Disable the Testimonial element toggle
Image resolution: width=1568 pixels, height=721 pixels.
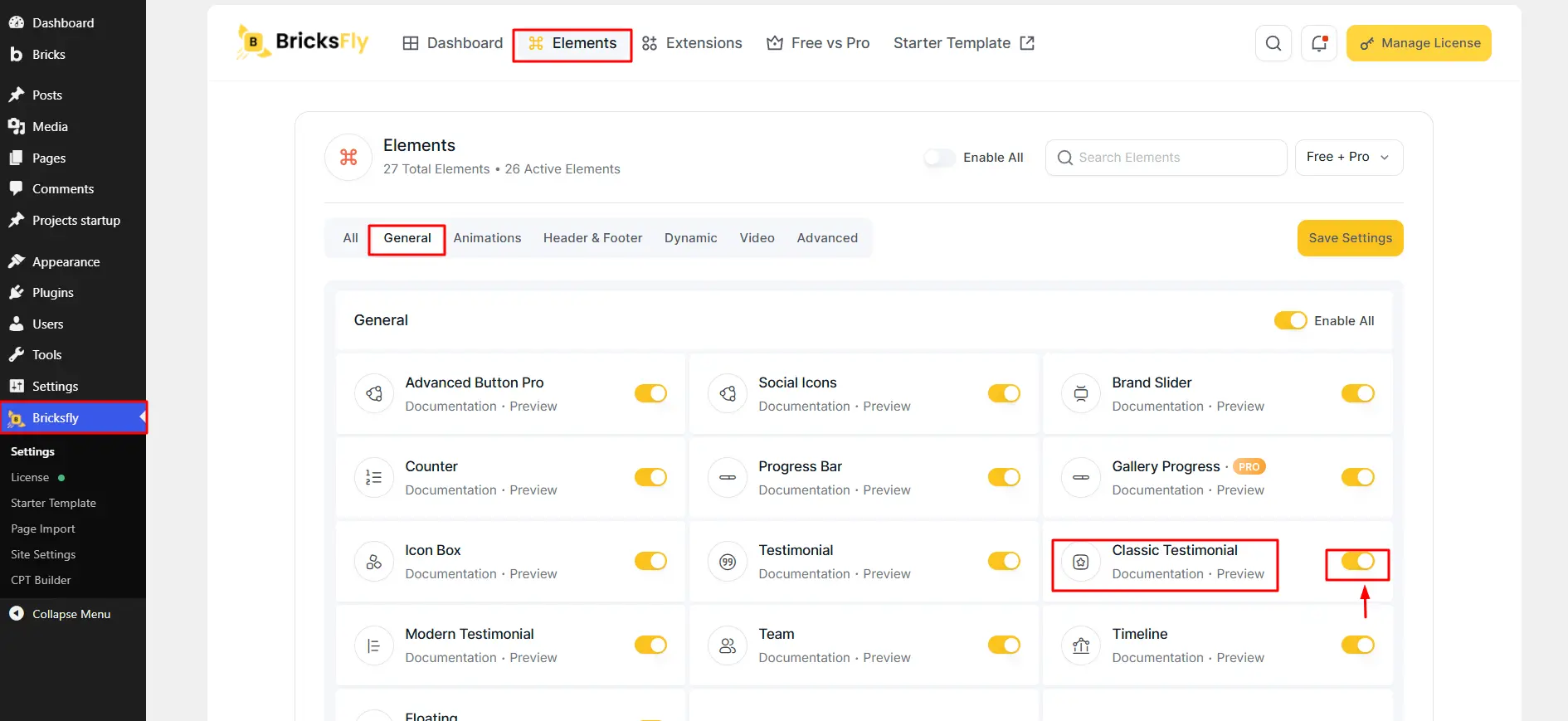1004,562
